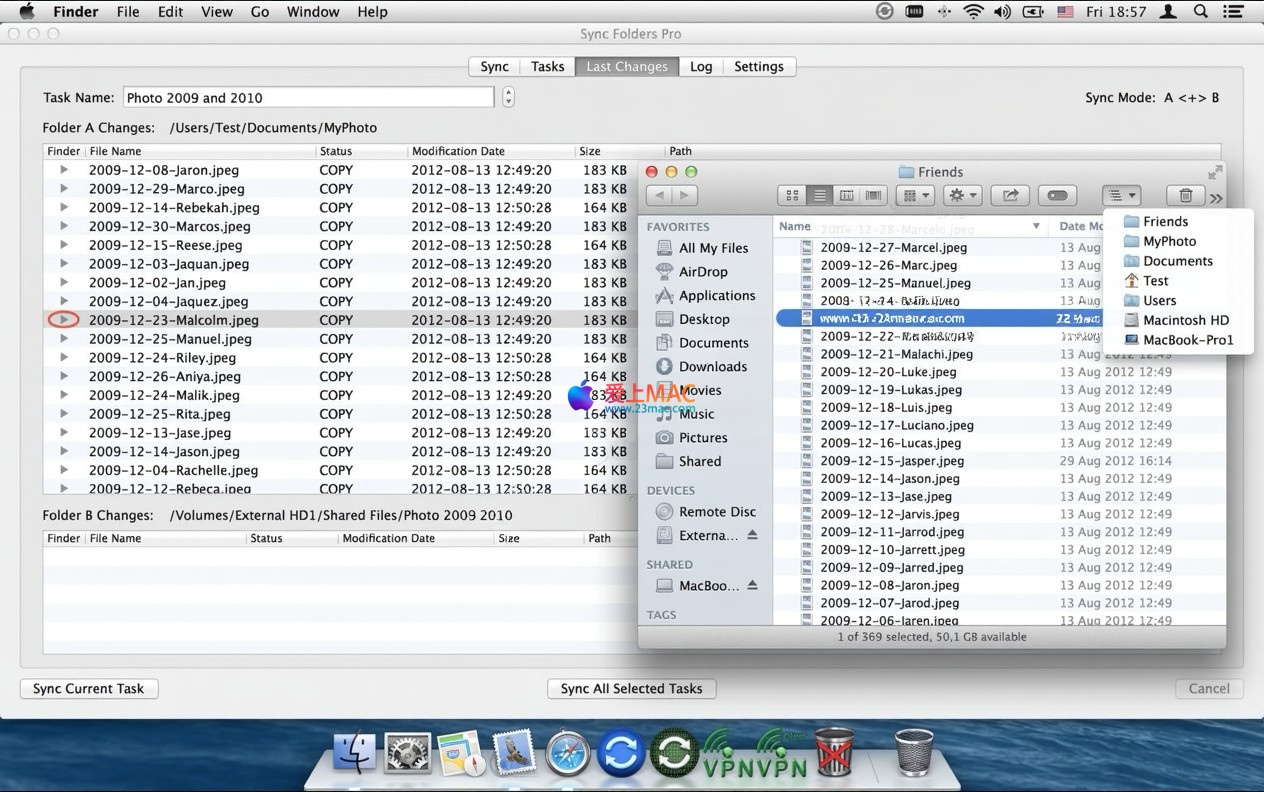
Task: Click the circled arrow beside 2009-12-23-Malcolm.jpeg
Action: point(64,320)
